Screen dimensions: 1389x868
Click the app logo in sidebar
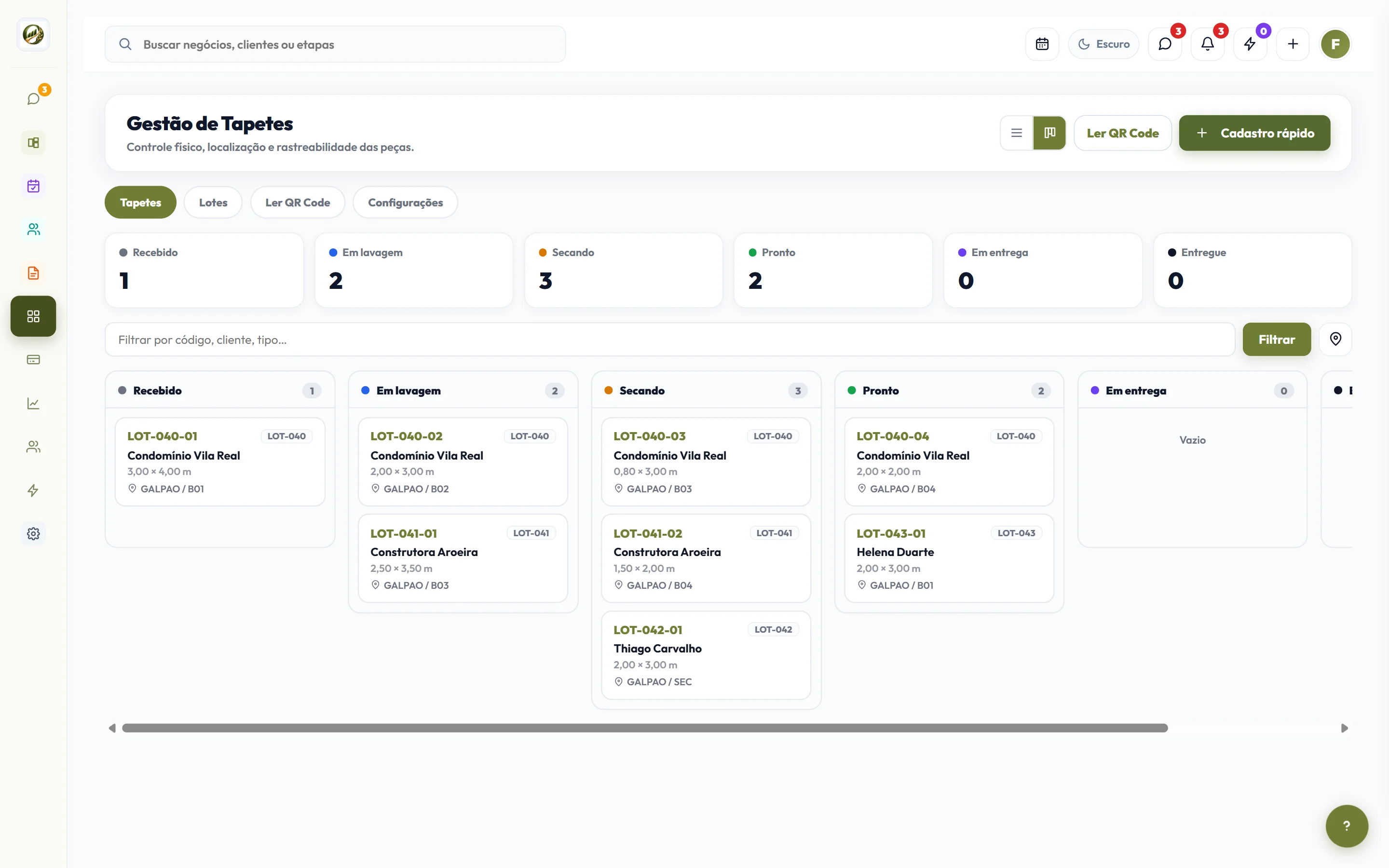[x=33, y=34]
